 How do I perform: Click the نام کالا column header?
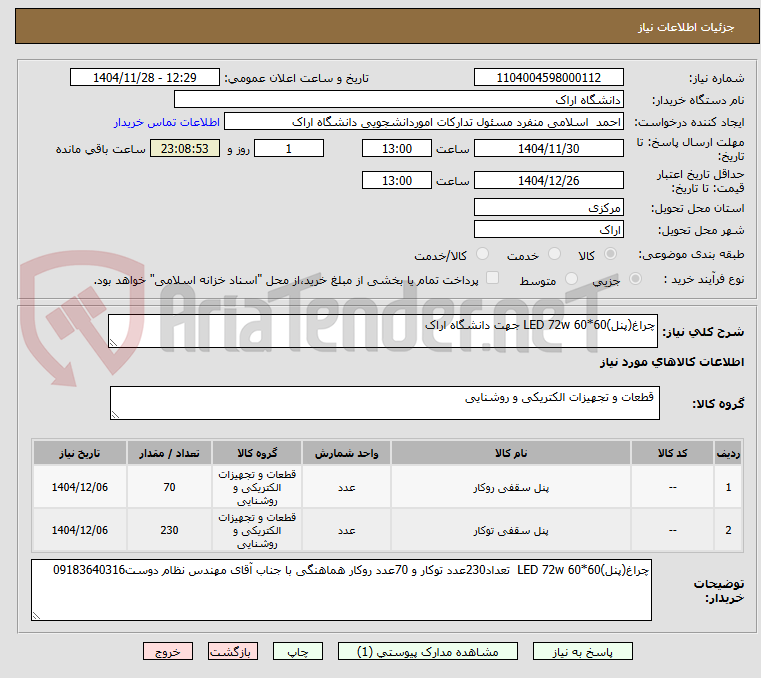511,453
